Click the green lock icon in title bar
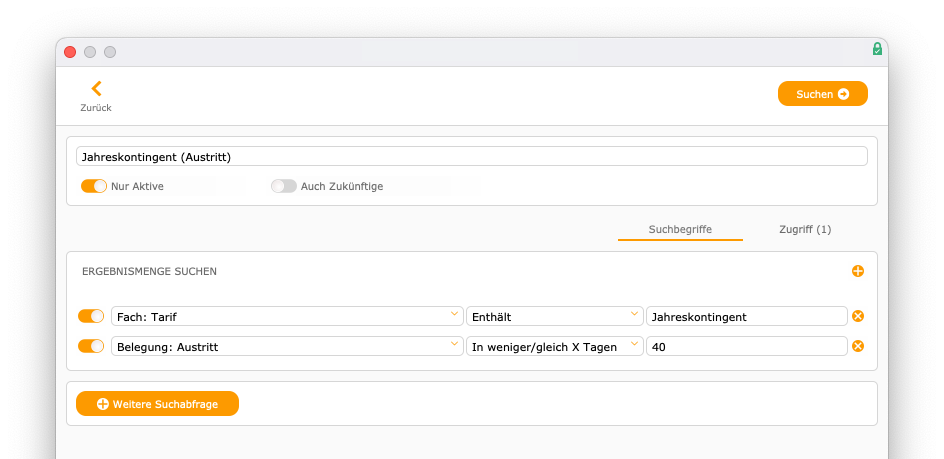This screenshot has height=459, width=944. (877, 49)
